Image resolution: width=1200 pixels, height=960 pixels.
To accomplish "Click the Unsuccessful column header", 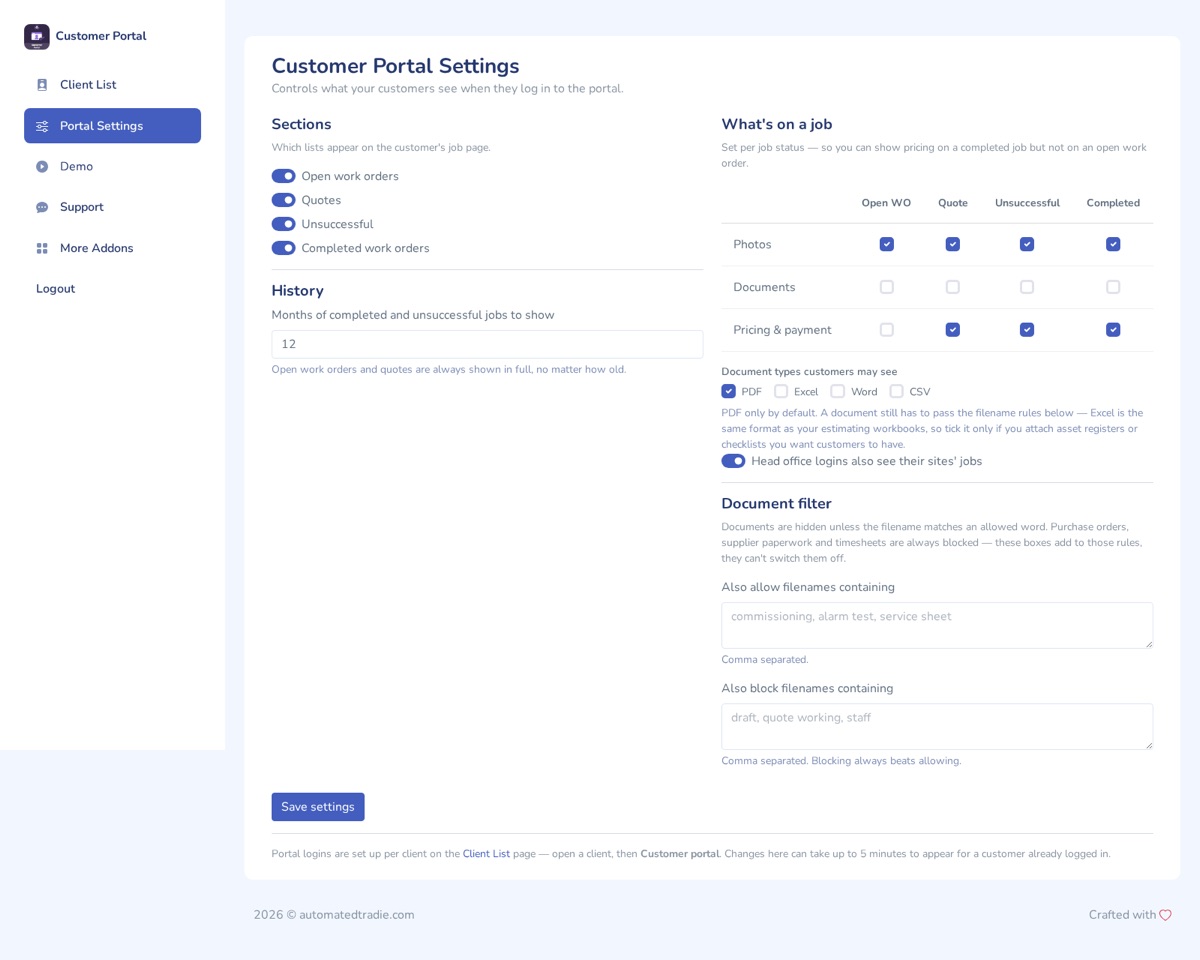I will 1027,203.
